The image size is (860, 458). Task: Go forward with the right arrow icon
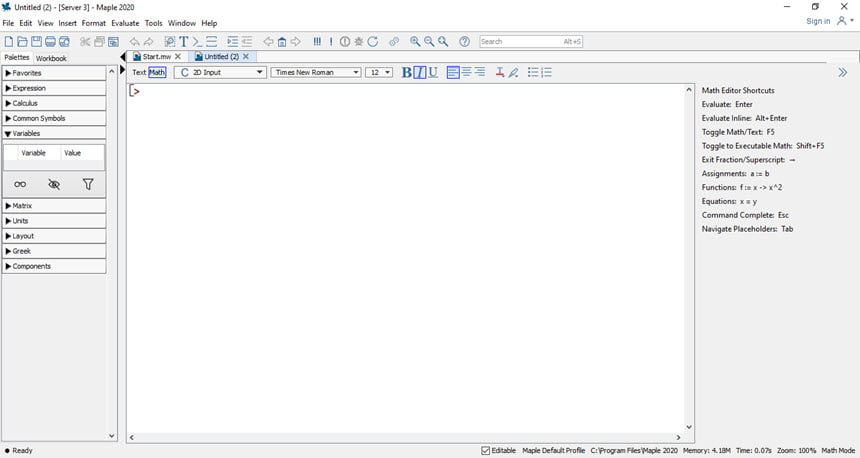tap(296, 42)
